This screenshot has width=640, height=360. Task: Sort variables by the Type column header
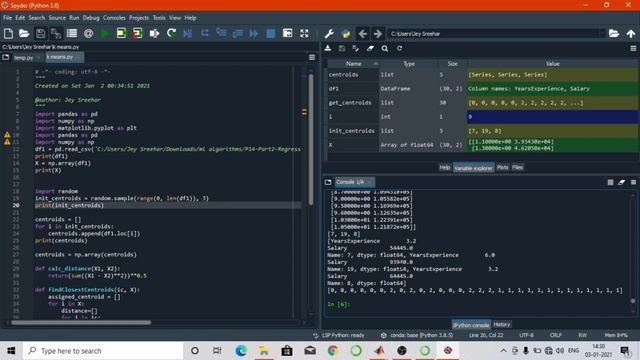coord(409,64)
